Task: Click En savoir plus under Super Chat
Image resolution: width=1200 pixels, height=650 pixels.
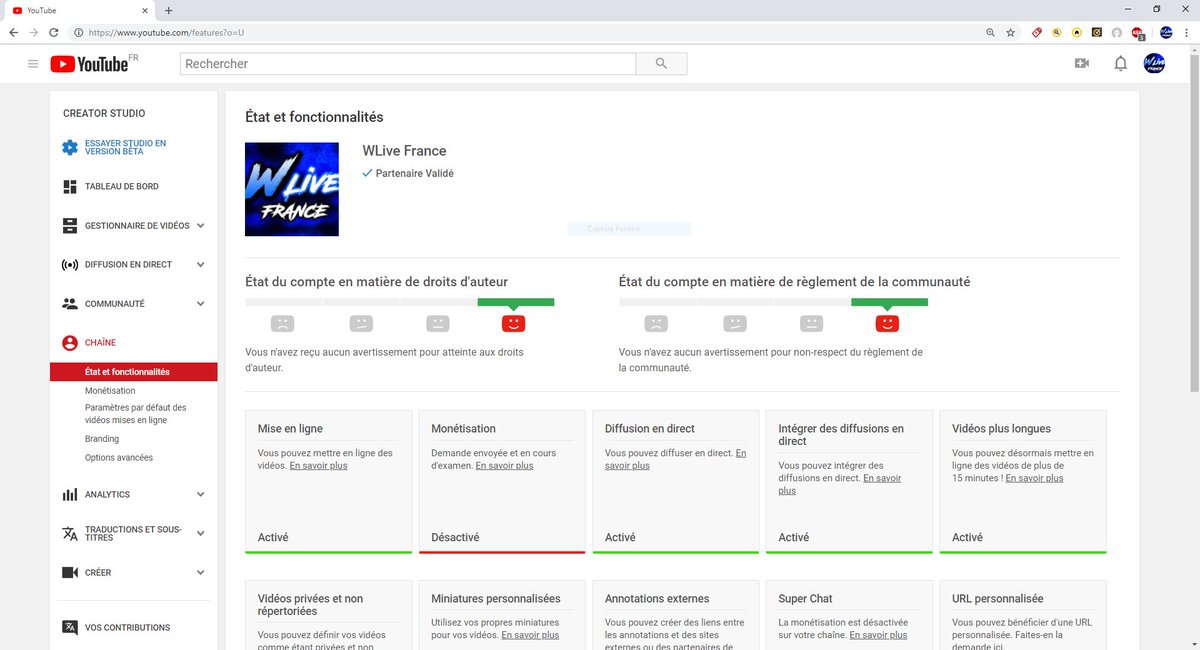Action: (878, 636)
